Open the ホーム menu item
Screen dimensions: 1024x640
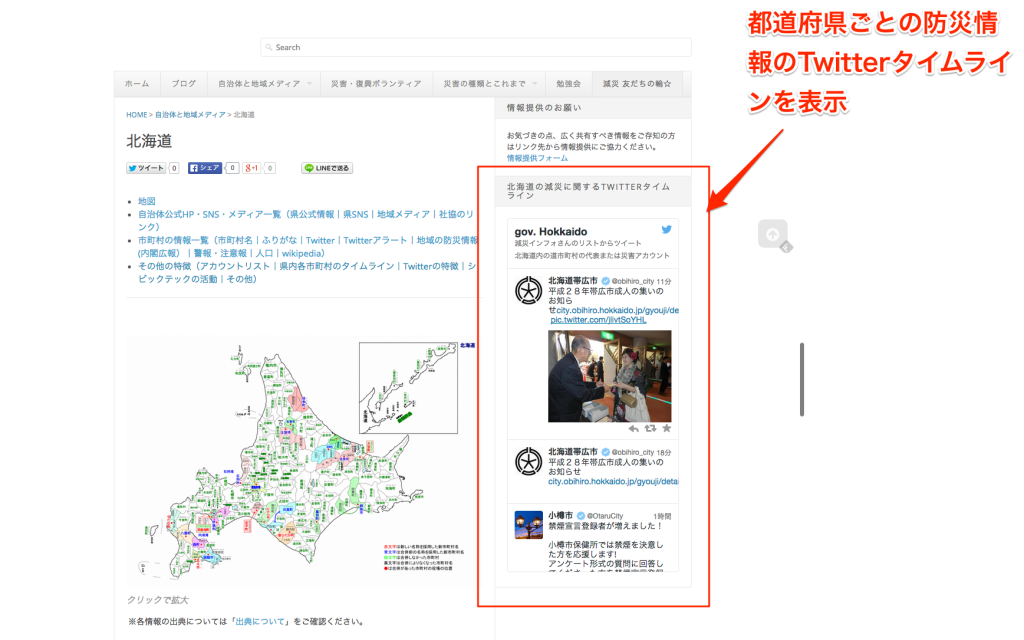point(137,84)
